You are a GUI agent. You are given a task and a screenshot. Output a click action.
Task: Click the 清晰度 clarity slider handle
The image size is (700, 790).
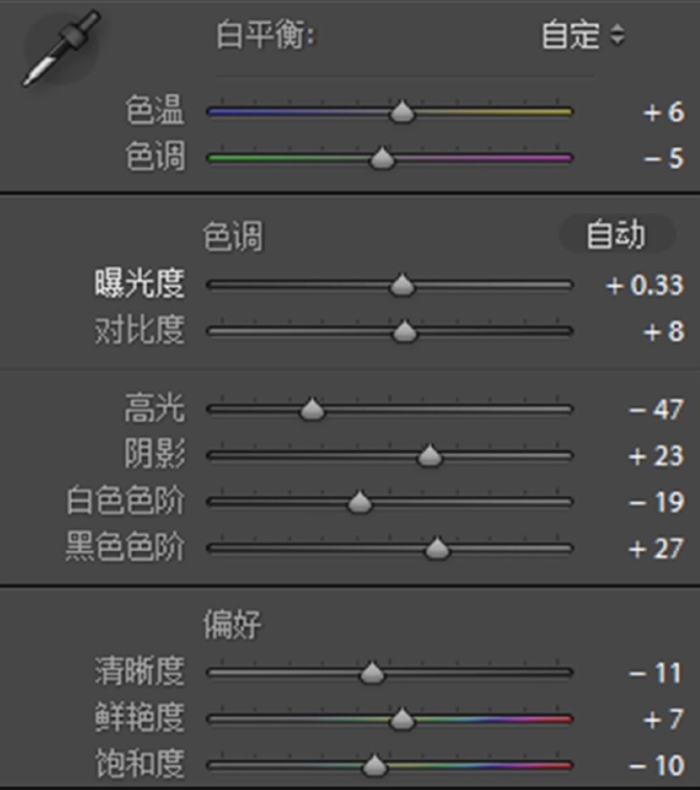click(372, 673)
